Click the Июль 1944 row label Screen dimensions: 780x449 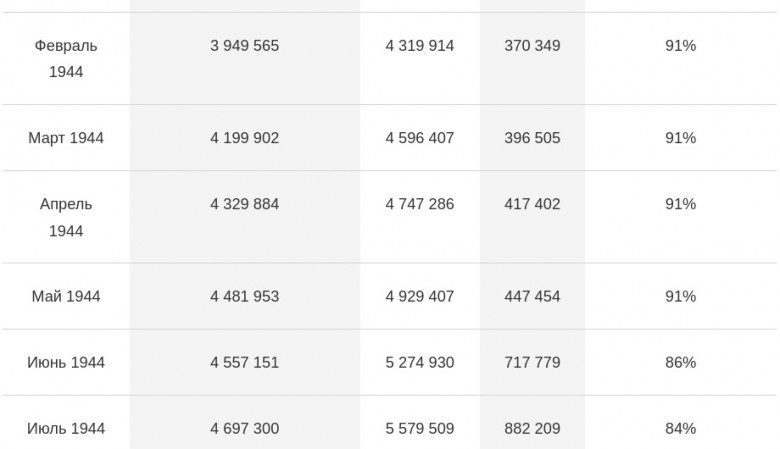pos(66,429)
